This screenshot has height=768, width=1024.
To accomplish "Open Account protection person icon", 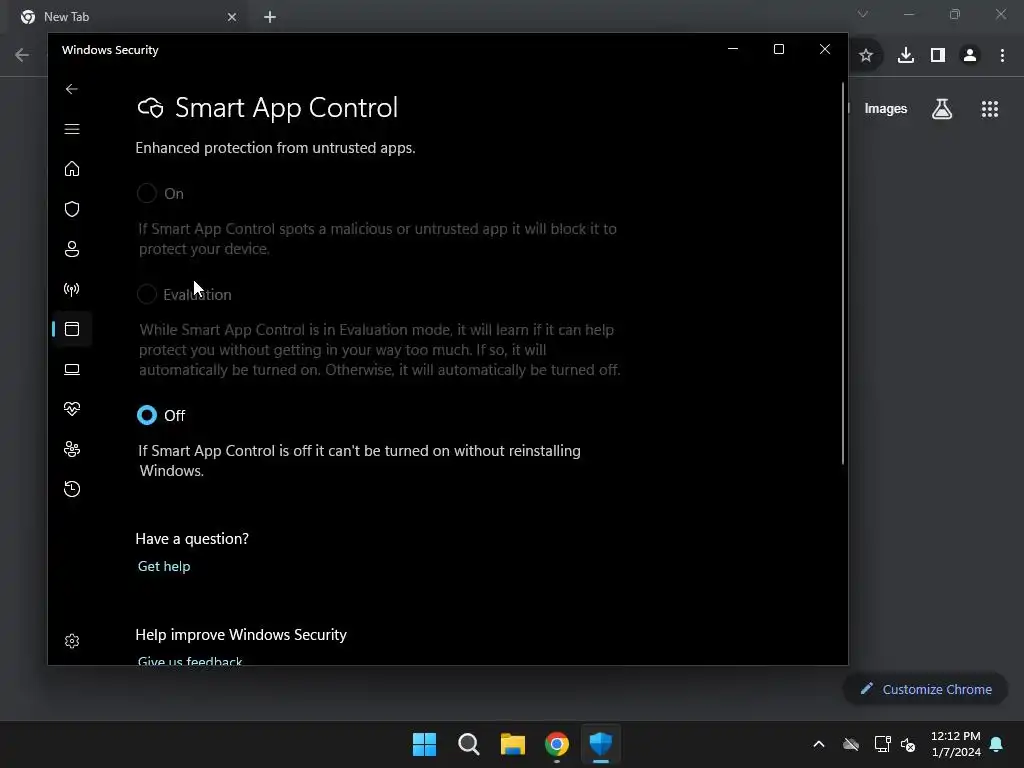I will pos(72,249).
